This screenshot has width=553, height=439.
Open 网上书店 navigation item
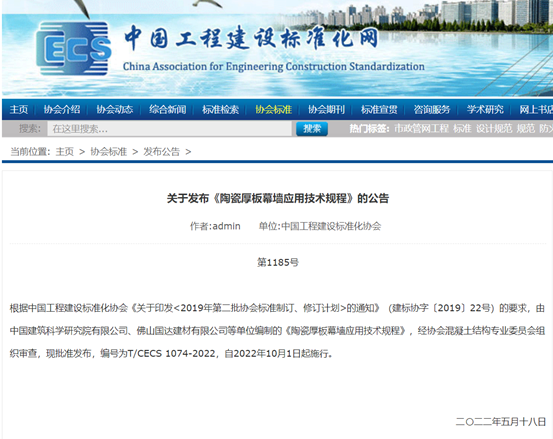coord(536,110)
